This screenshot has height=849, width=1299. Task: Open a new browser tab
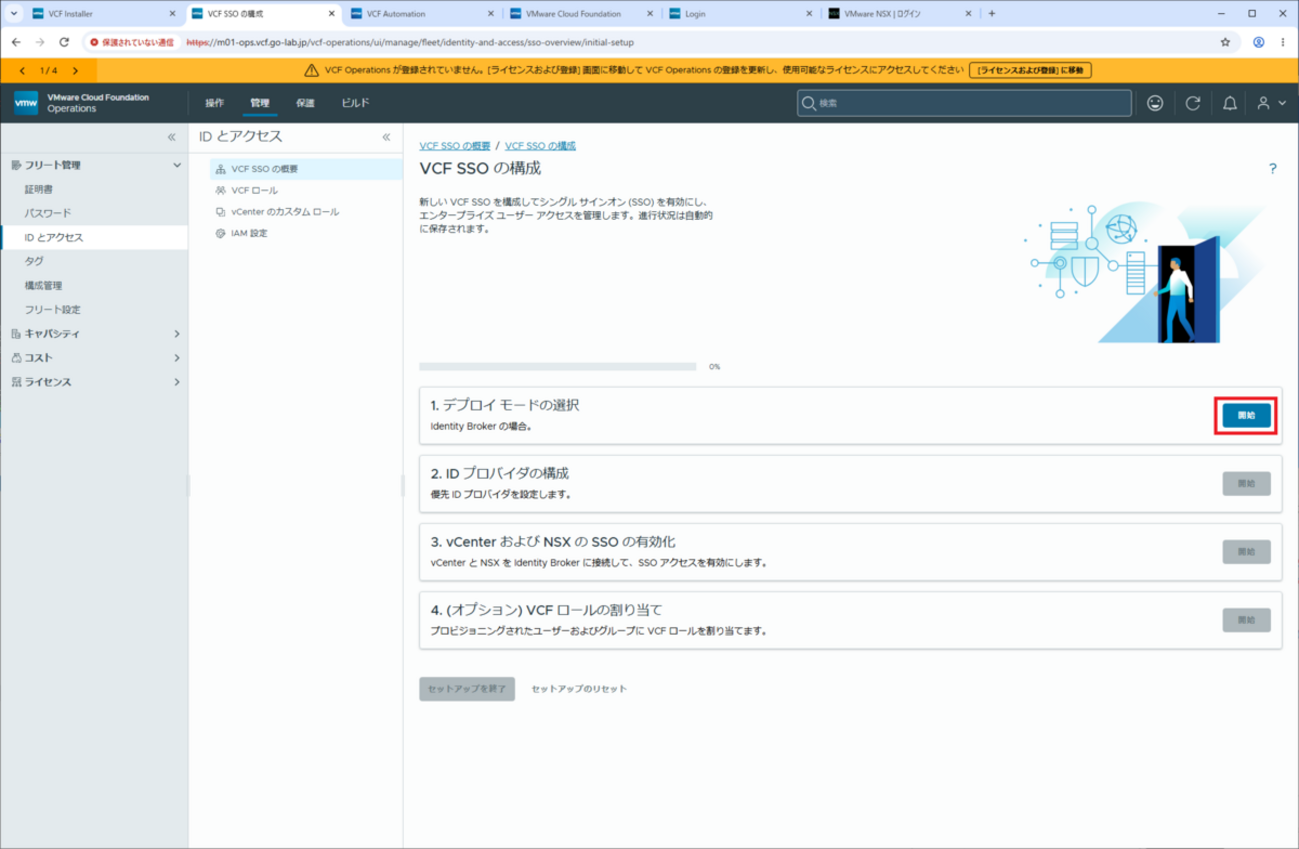coord(992,14)
